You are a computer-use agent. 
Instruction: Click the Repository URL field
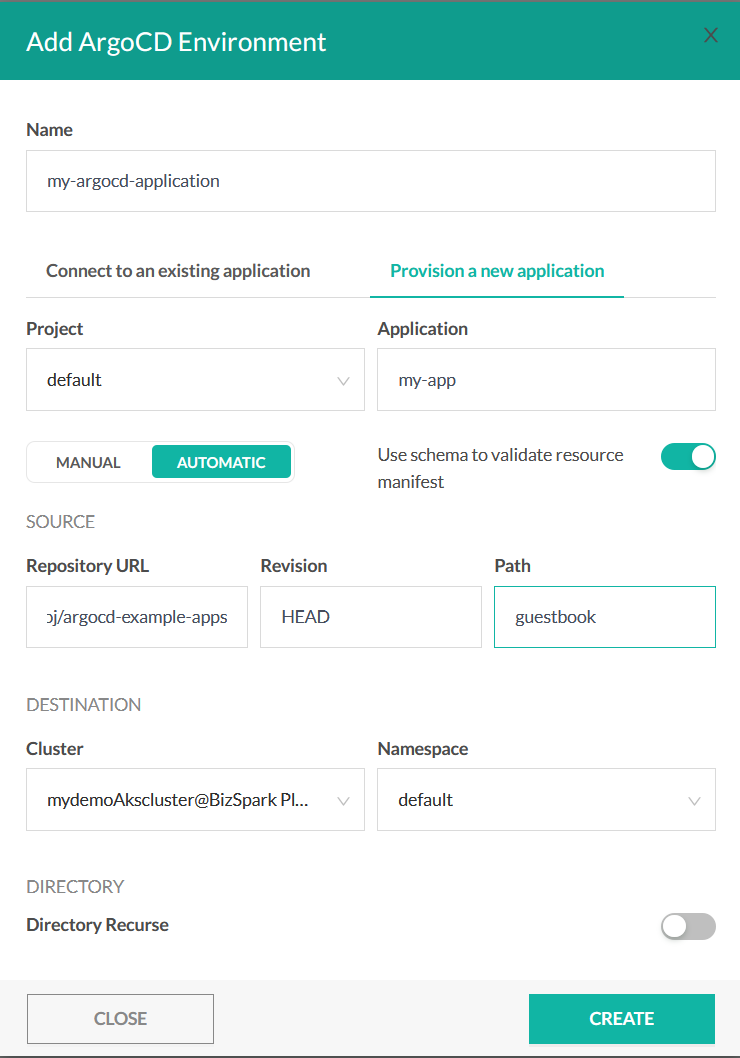137,617
